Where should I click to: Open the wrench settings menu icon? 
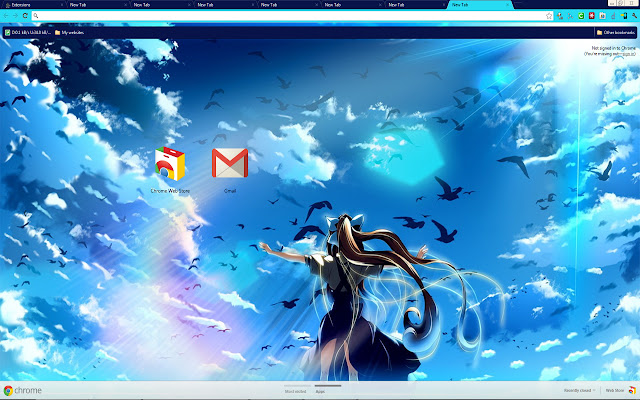(x=635, y=16)
